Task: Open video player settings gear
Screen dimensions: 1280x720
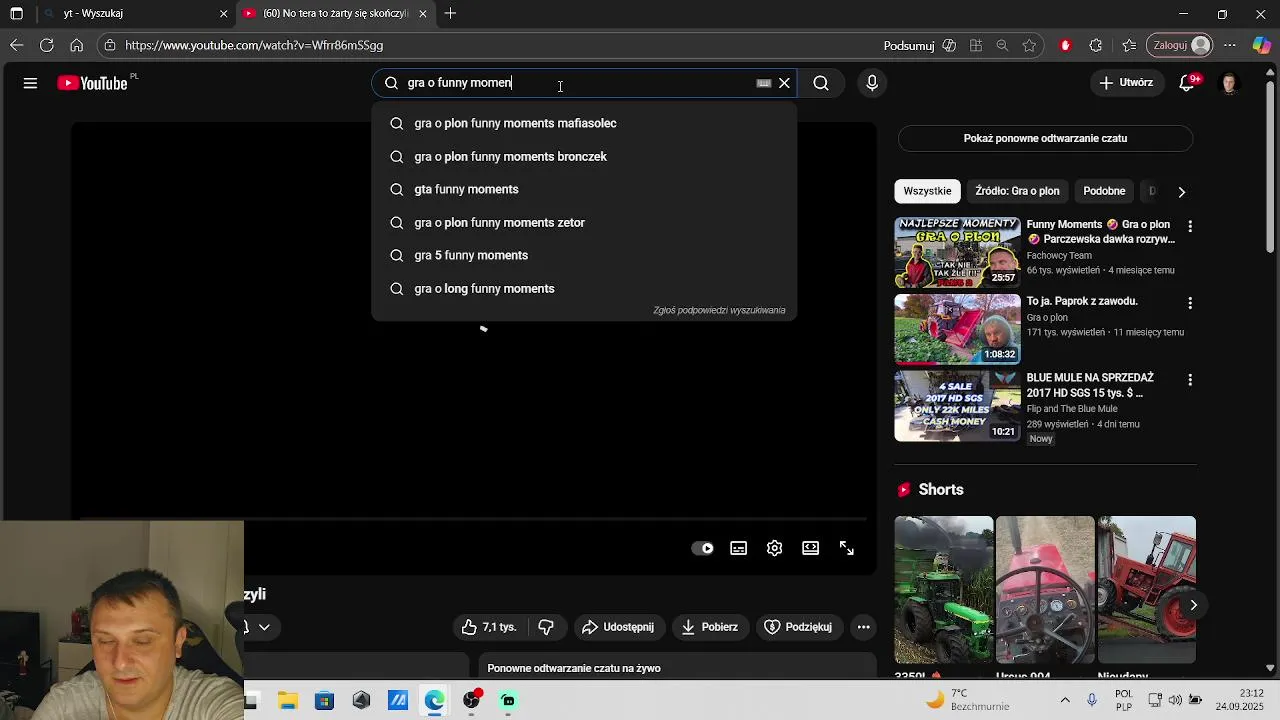Action: point(775,548)
